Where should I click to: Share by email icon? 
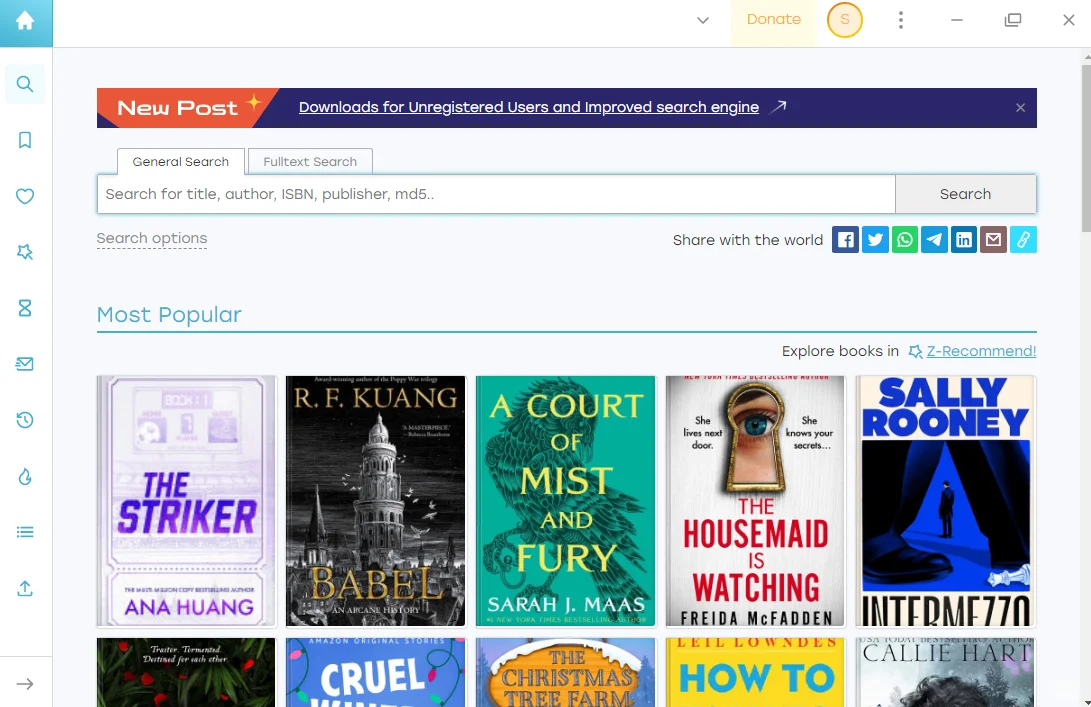[994, 240]
